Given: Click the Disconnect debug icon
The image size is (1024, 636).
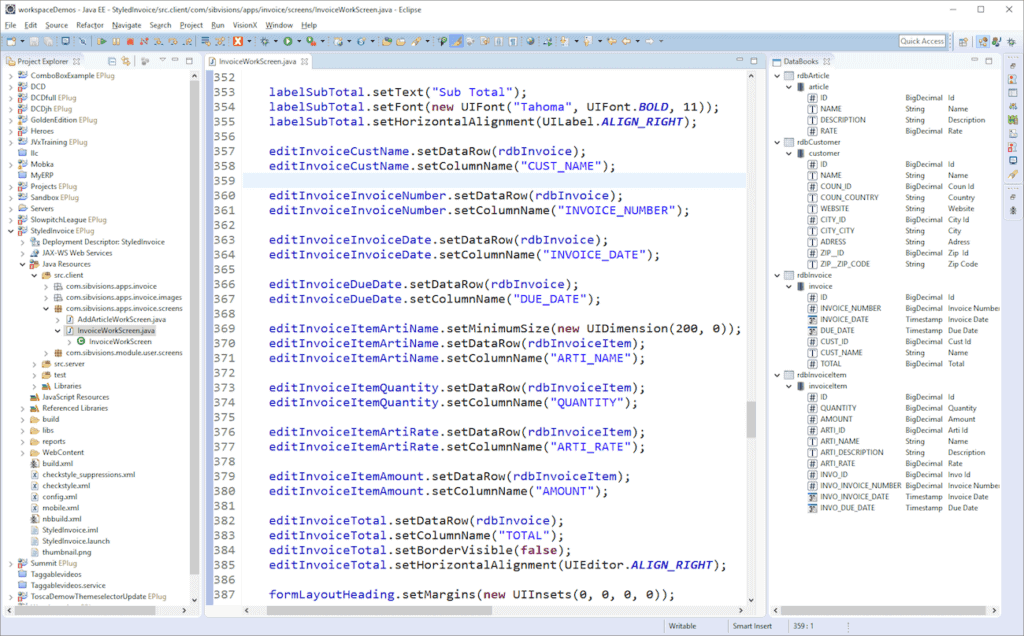Looking at the screenshot, I should pos(144,41).
